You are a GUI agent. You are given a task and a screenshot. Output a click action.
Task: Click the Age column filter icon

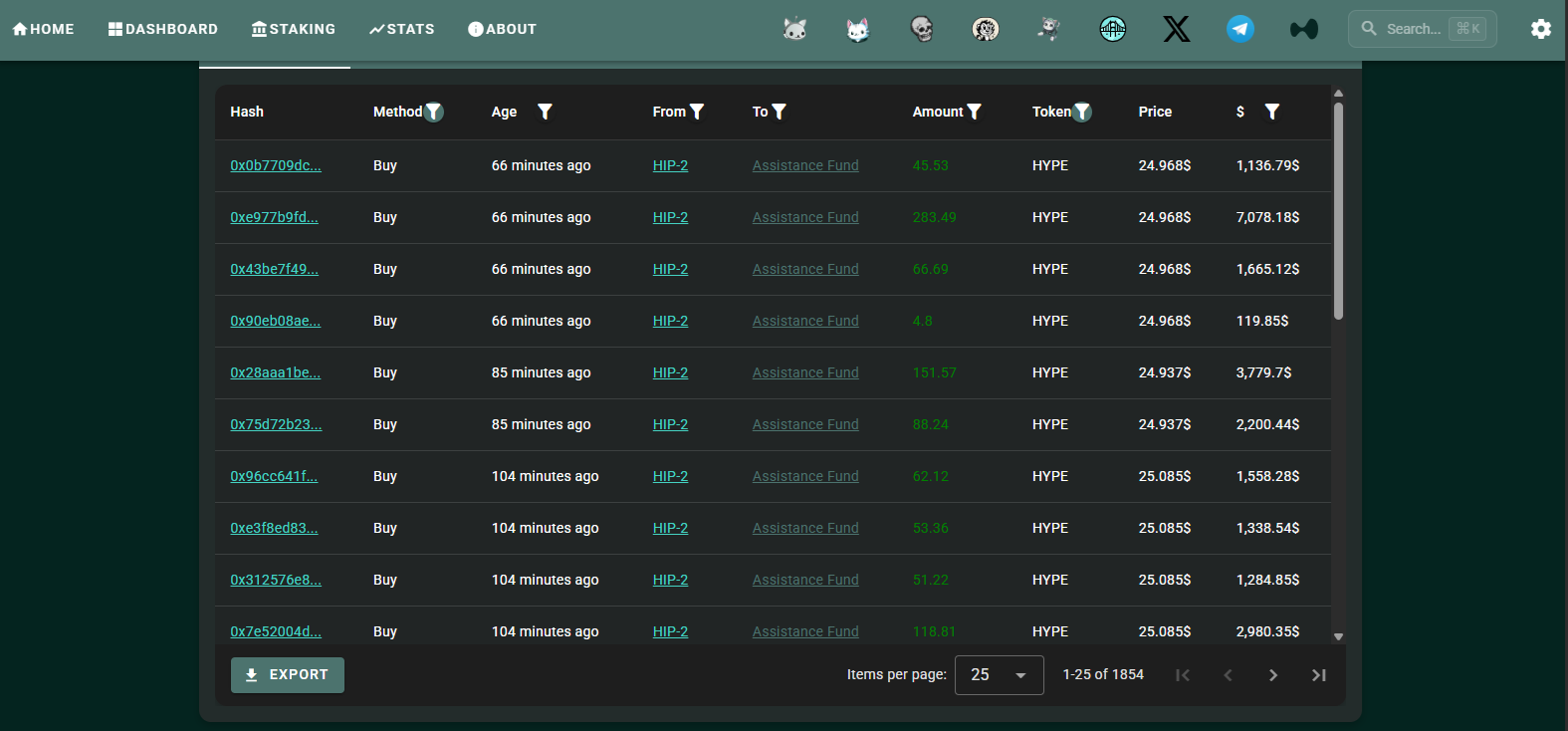[x=545, y=112]
